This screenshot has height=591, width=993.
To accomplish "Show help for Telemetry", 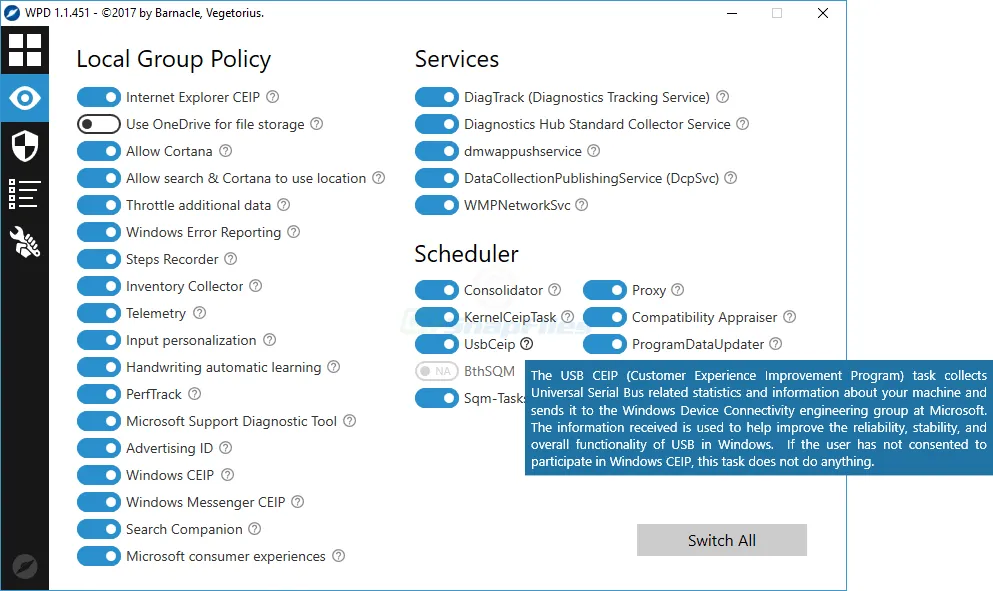I will (x=199, y=313).
